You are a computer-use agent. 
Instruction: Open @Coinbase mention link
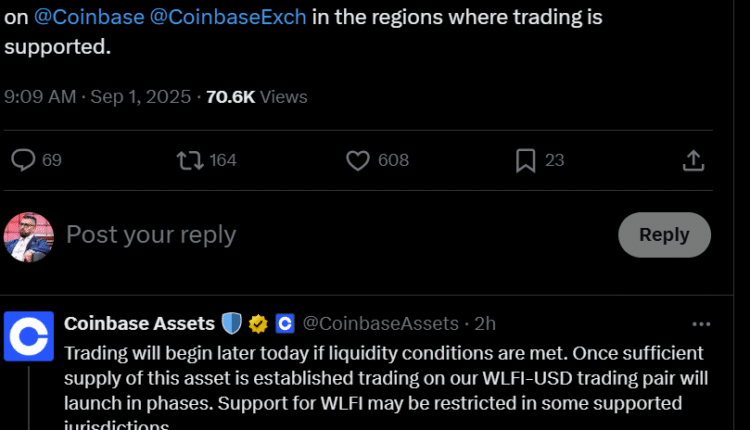point(89,17)
